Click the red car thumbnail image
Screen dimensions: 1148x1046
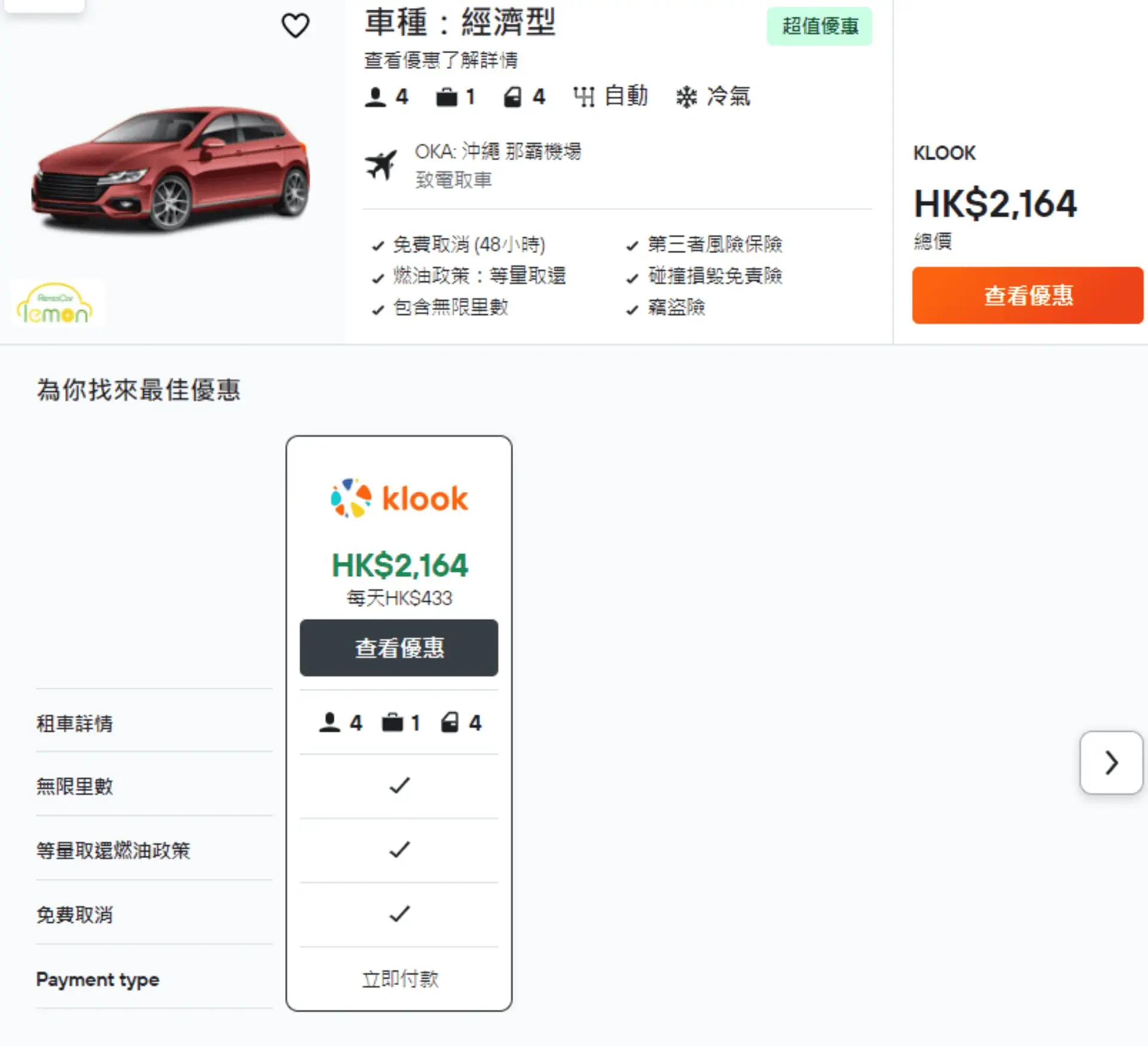coord(171,169)
